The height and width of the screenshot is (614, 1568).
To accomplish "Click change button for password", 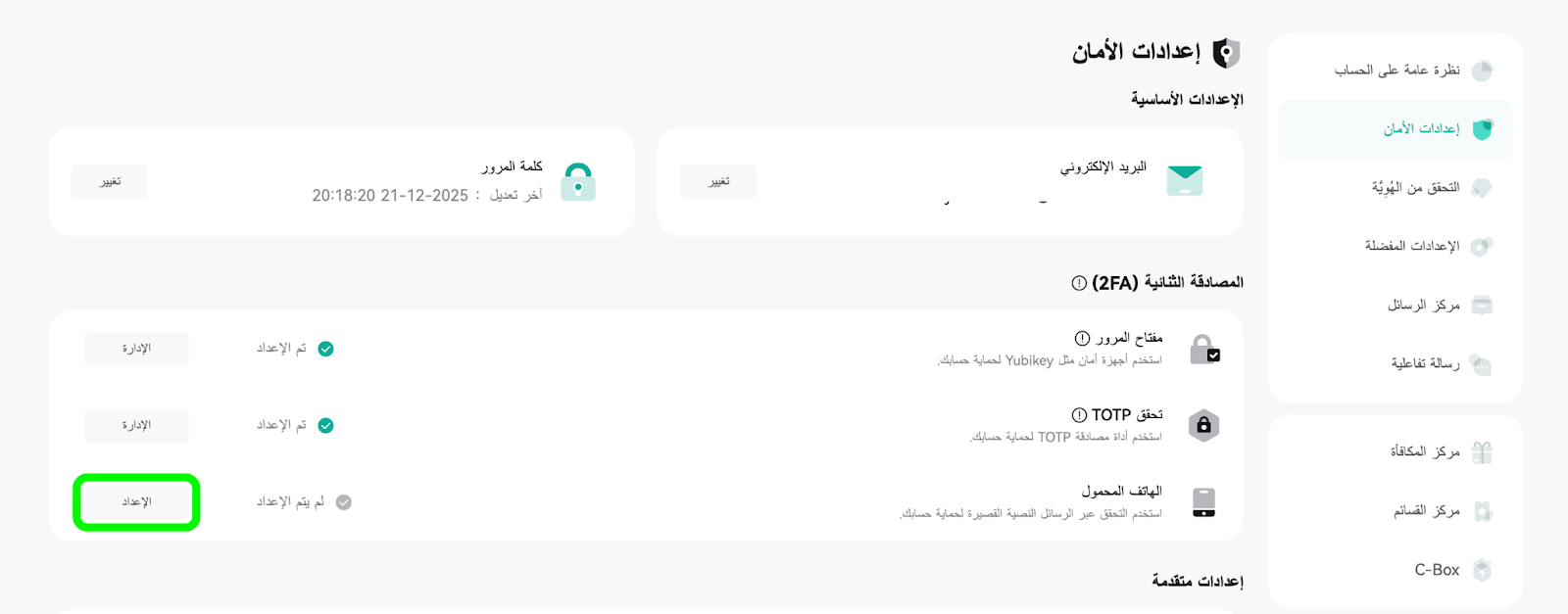I will click(x=110, y=182).
